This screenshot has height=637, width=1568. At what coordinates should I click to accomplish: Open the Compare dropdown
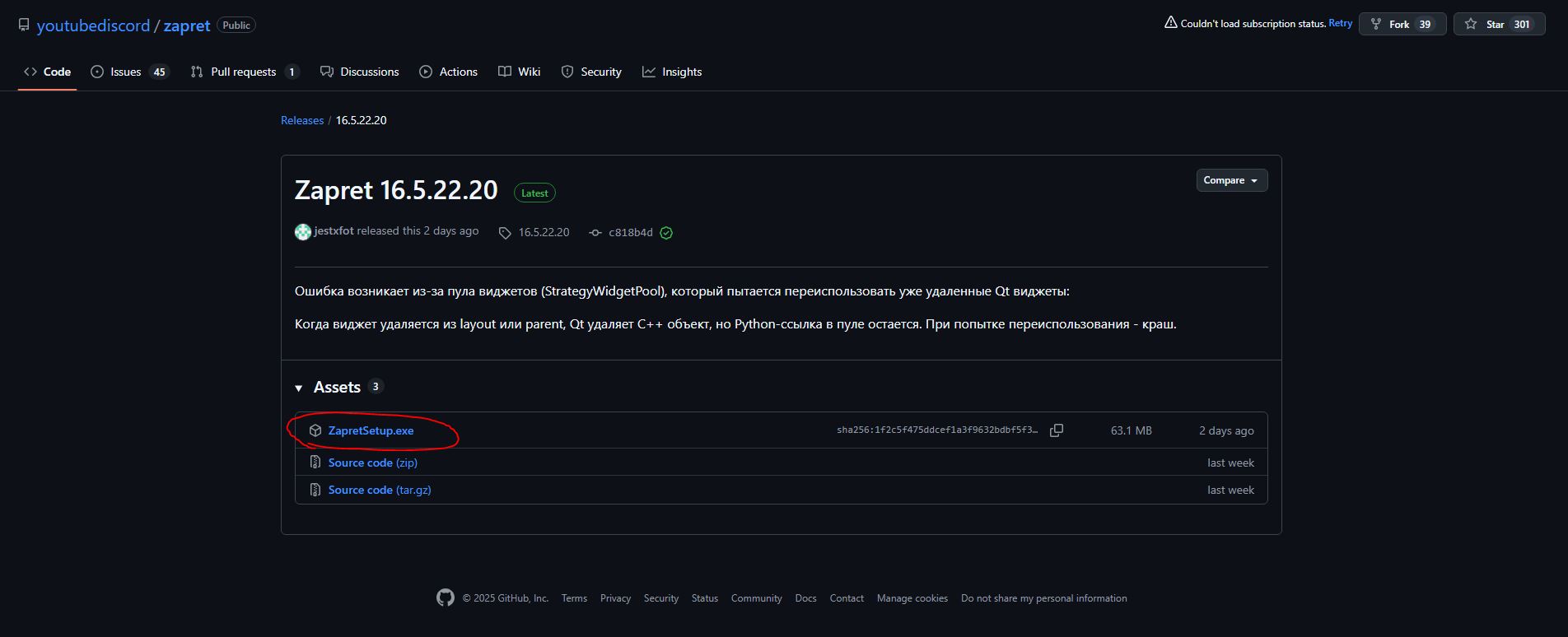pos(1231,180)
